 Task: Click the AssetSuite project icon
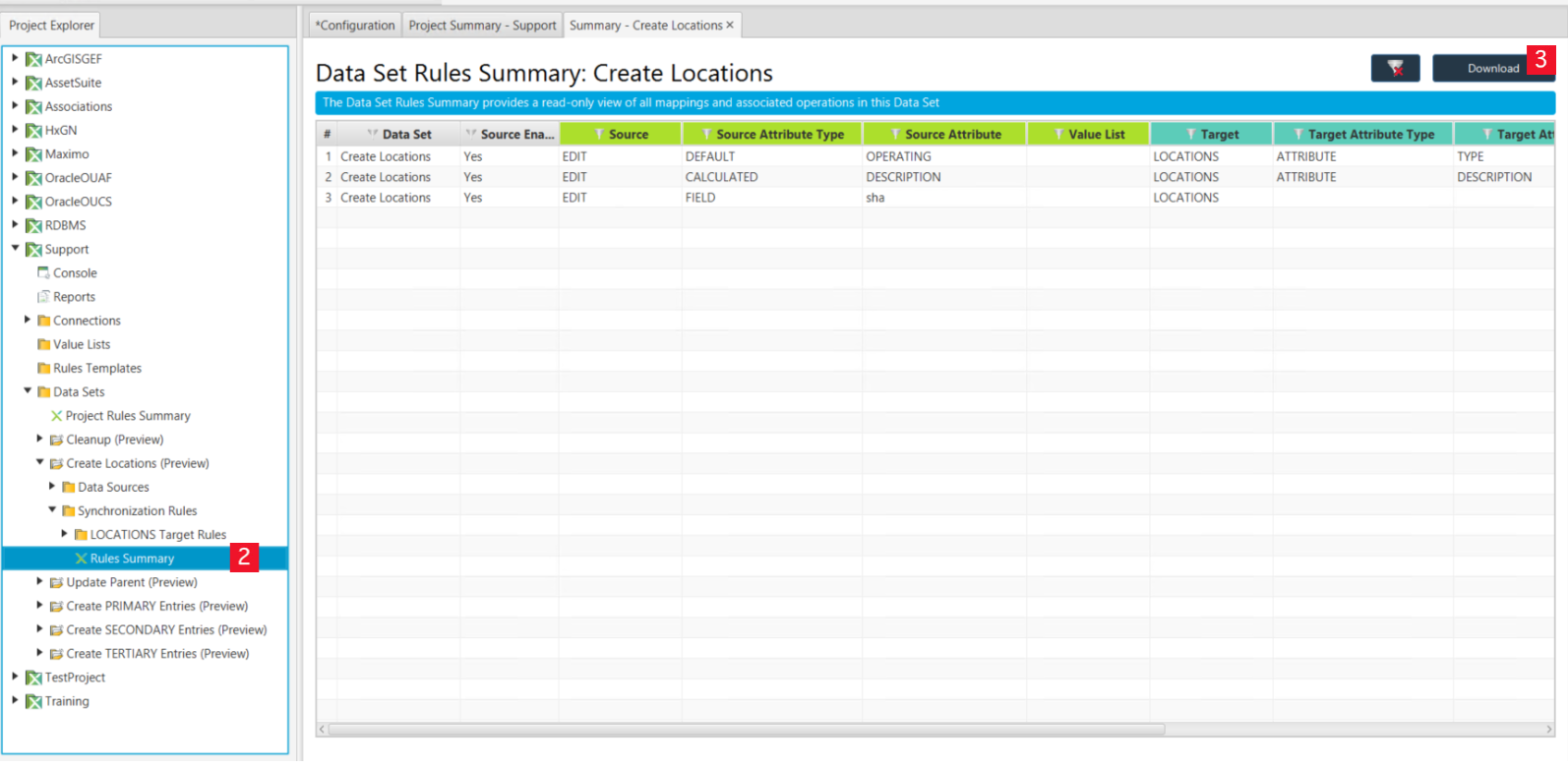tap(33, 83)
